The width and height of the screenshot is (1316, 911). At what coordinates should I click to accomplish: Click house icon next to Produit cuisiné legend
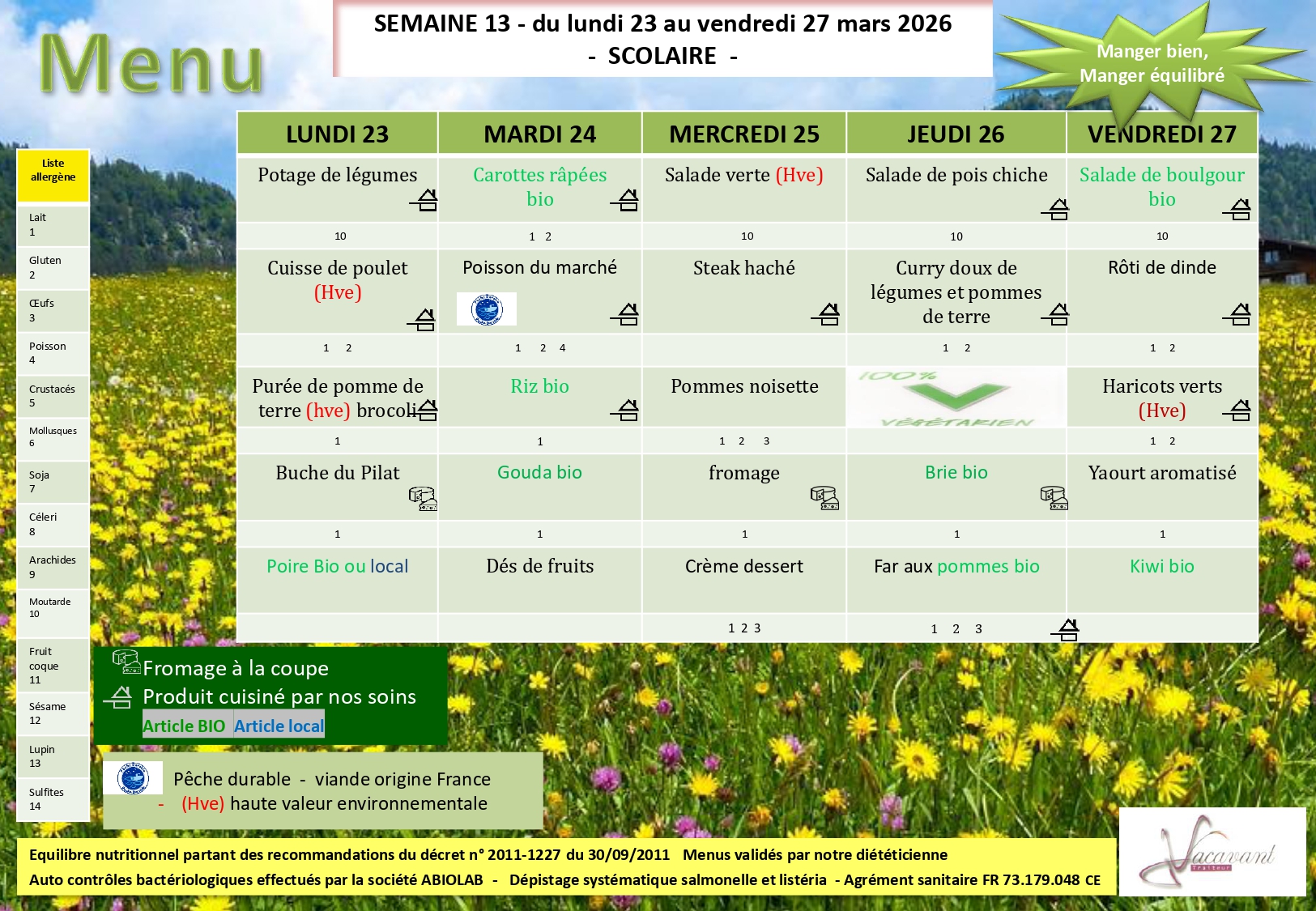pos(118,697)
